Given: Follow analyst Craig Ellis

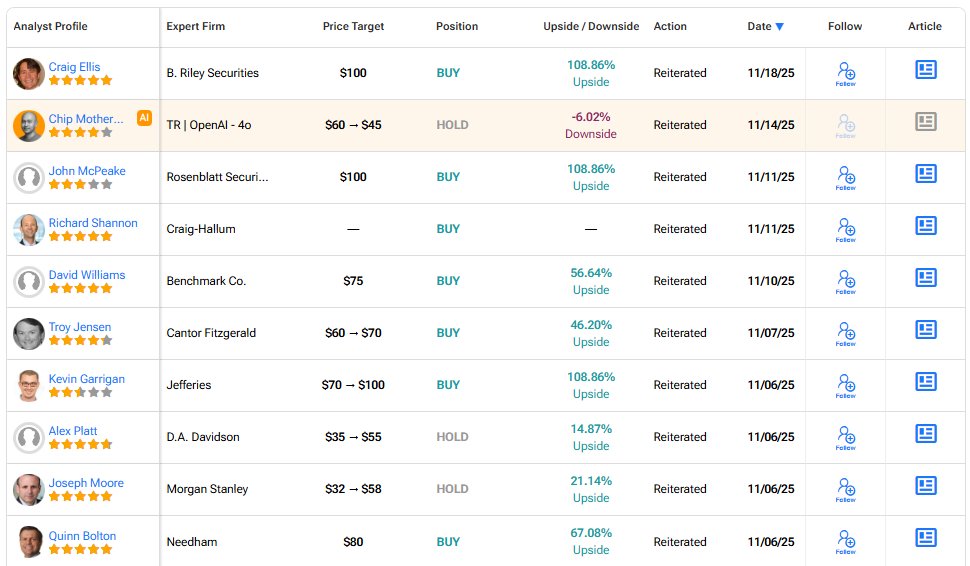Looking at the screenshot, I should pyautogui.click(x=846, y=74).
